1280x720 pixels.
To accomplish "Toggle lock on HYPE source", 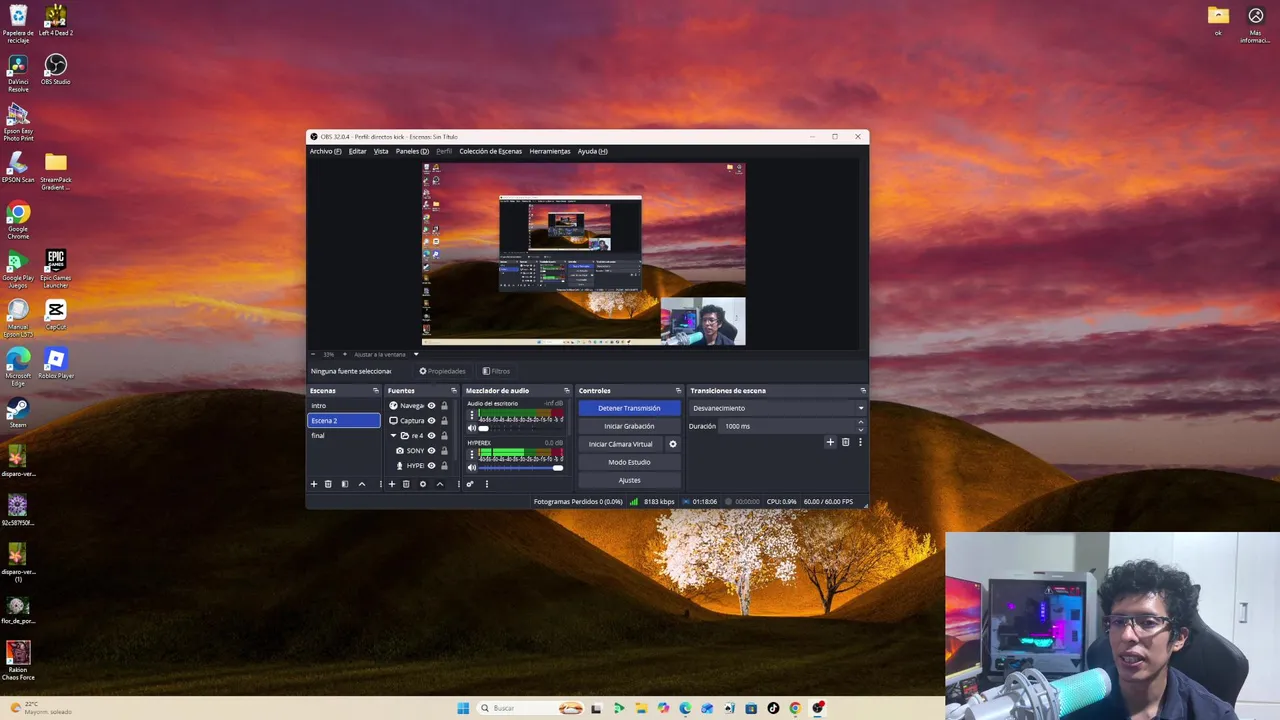I will [x=445, y=466].
